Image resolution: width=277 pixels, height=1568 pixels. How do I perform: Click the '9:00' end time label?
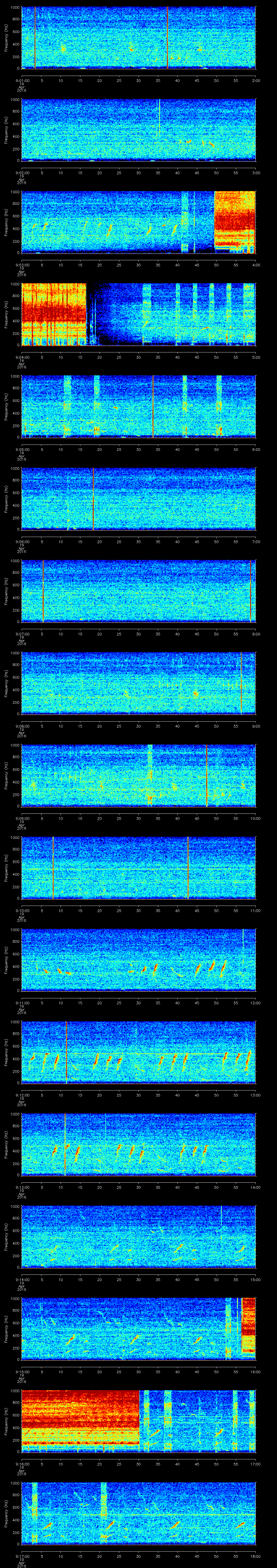click(256, 726)
